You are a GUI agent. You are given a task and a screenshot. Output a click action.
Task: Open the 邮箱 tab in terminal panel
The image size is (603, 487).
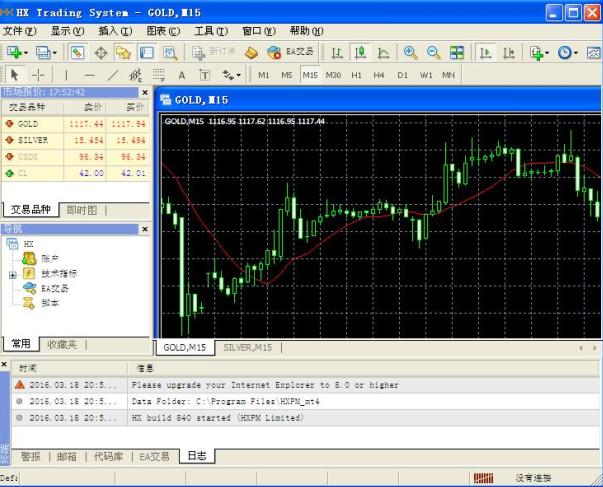pyautogui.click(x=66, y=456)
